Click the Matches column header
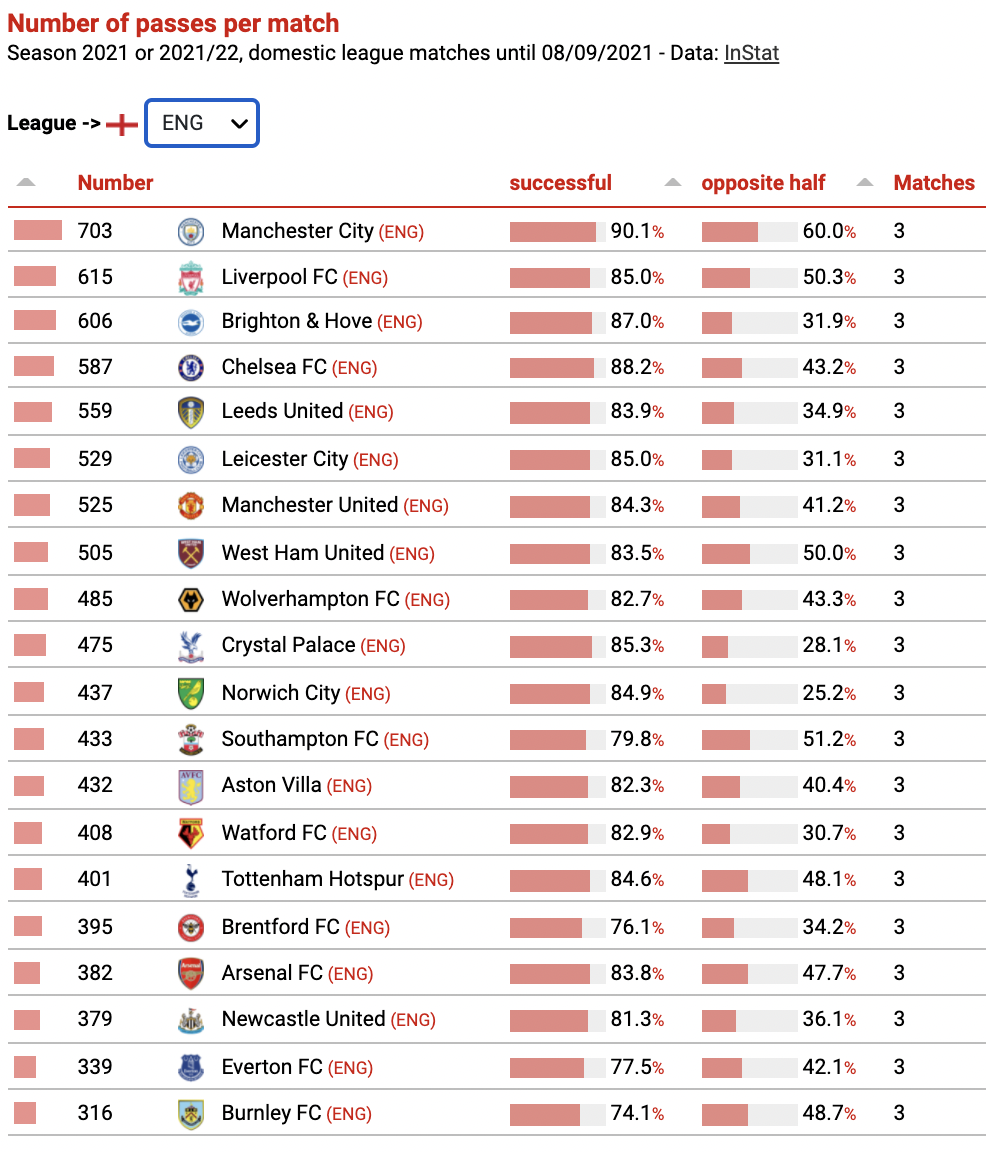This screenshot has width=986, height=1152. tap(934, 183)
